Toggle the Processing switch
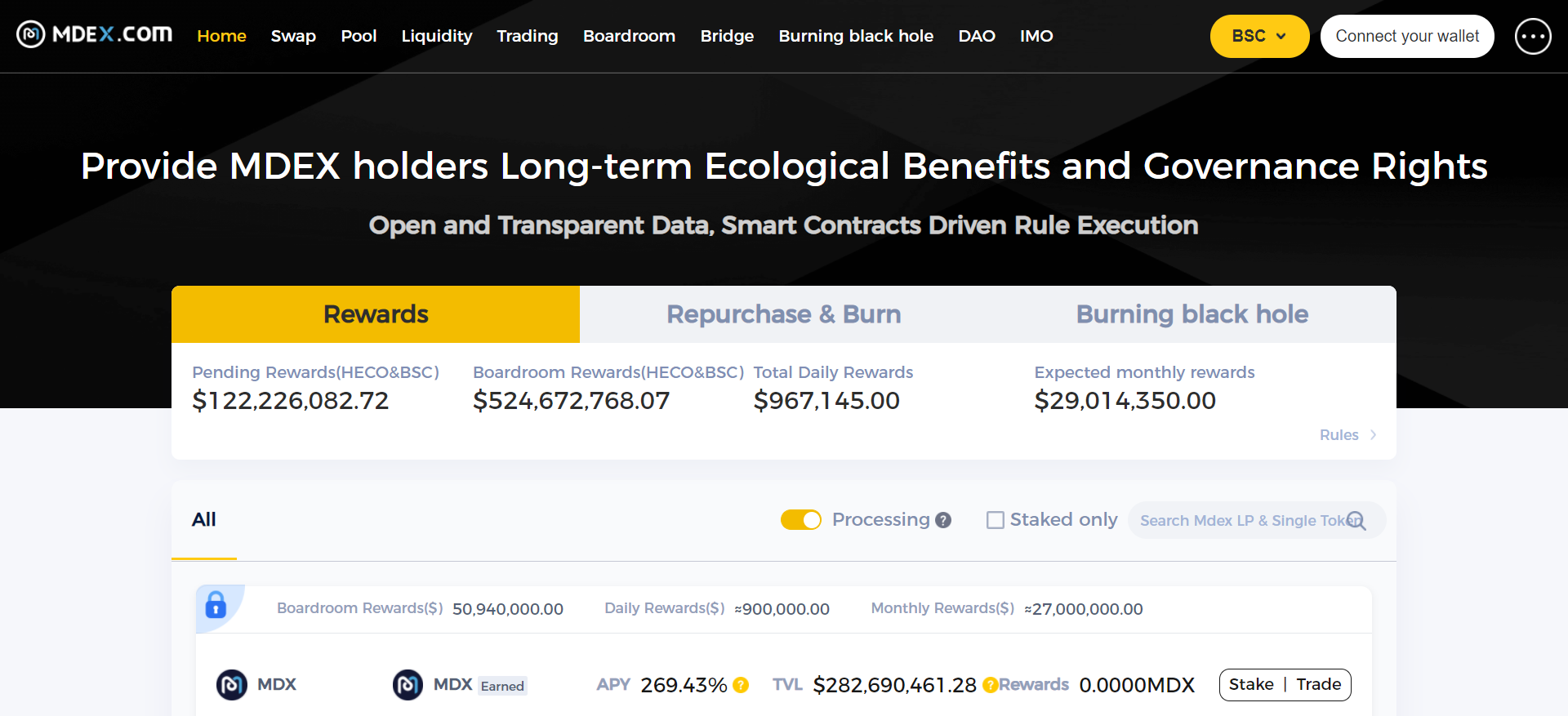 pos(800,520)
